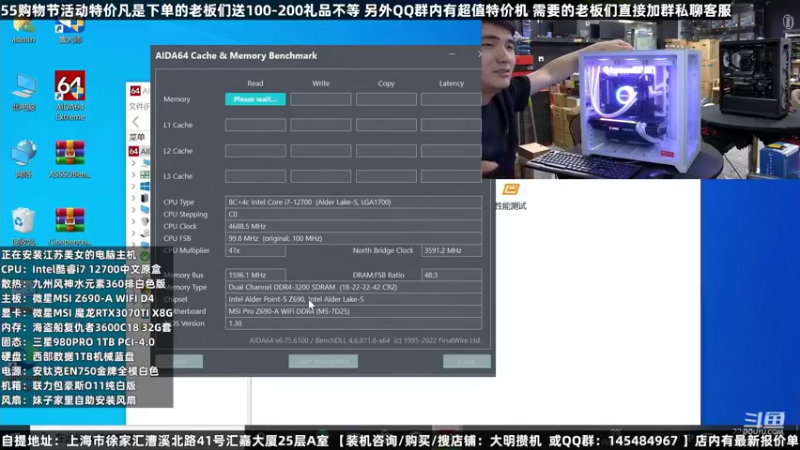The width and height of the screenshot is (800, 450).
Task: Click the L1 Cache Write result box
Action: coord(320,125)
